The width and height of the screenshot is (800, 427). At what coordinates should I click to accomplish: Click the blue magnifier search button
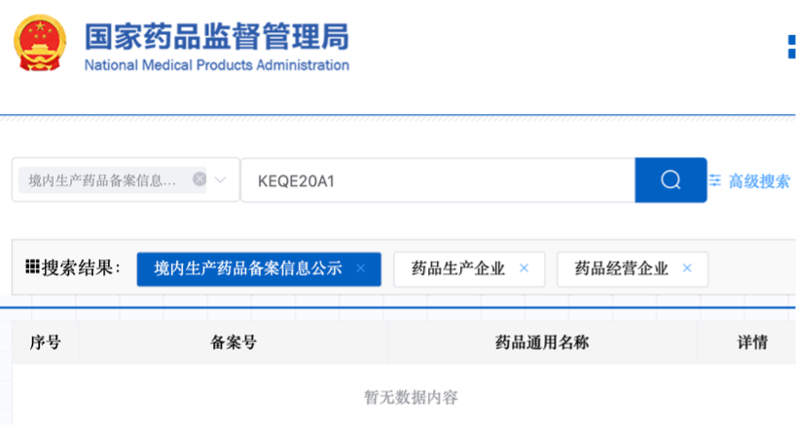coord(670,180)
